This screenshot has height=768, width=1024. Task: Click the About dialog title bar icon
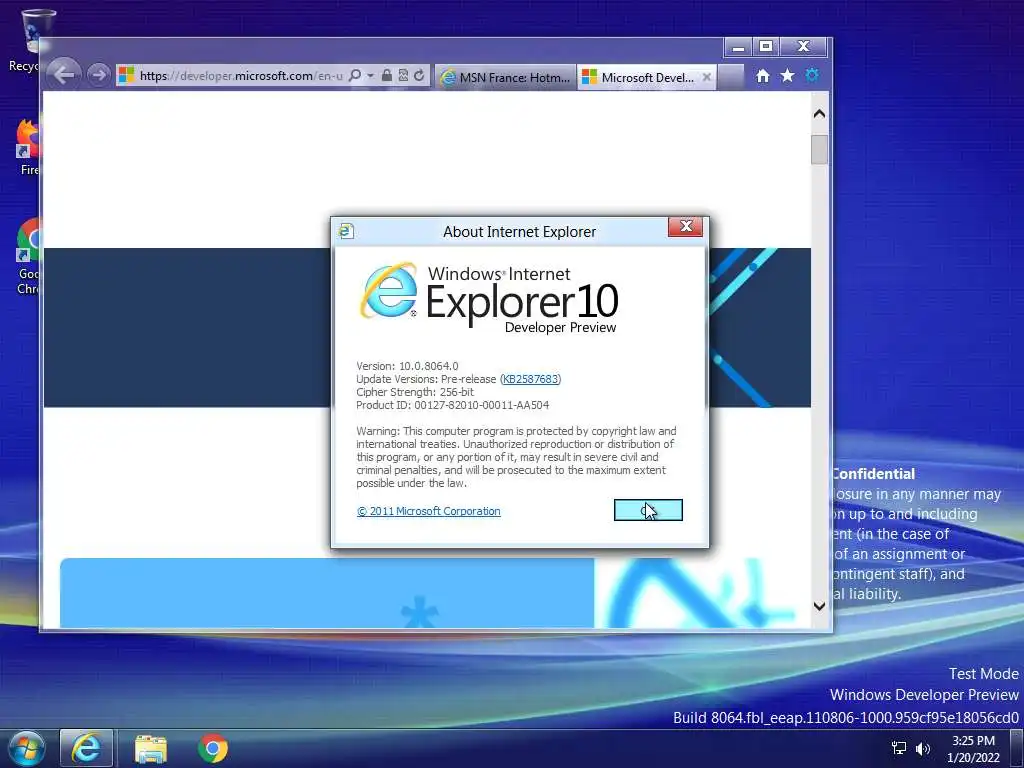coord(346,231)
